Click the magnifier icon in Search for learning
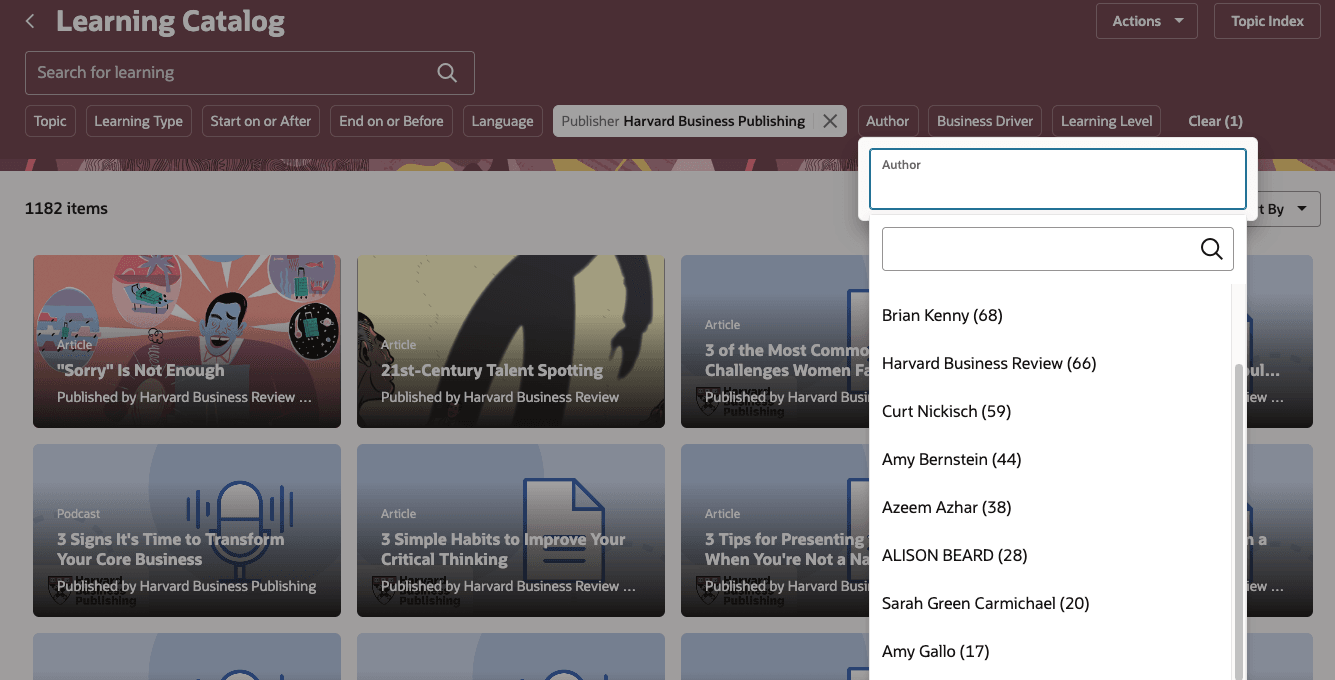The height and width of the screenshot is (680, 1335). (x=447, y=73)
